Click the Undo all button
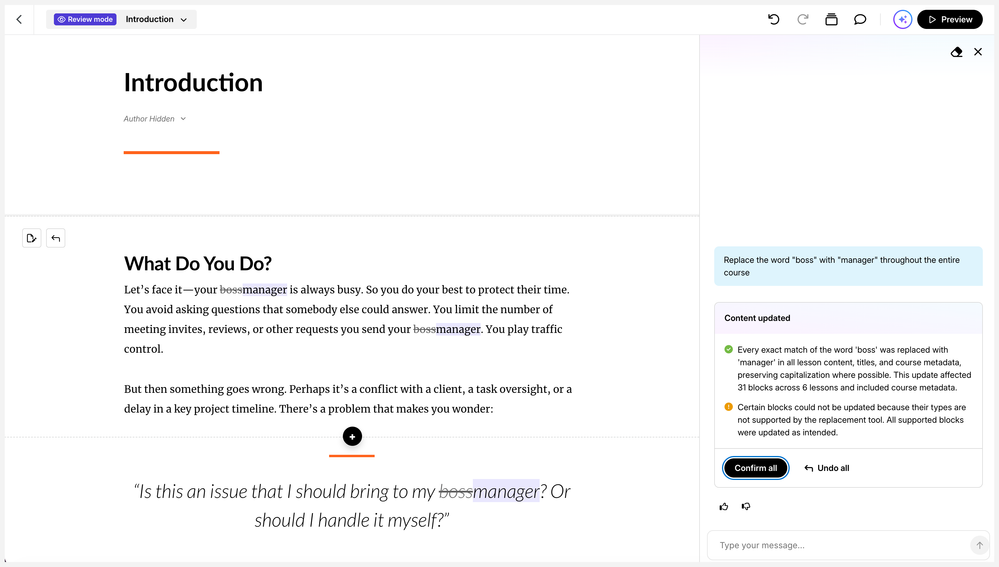This screenshot has width=999, height=567. tap(826, 468)
